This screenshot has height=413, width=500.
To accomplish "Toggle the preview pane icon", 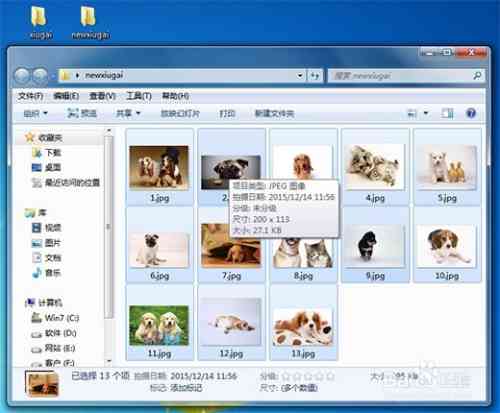I will tap(447, 113).
